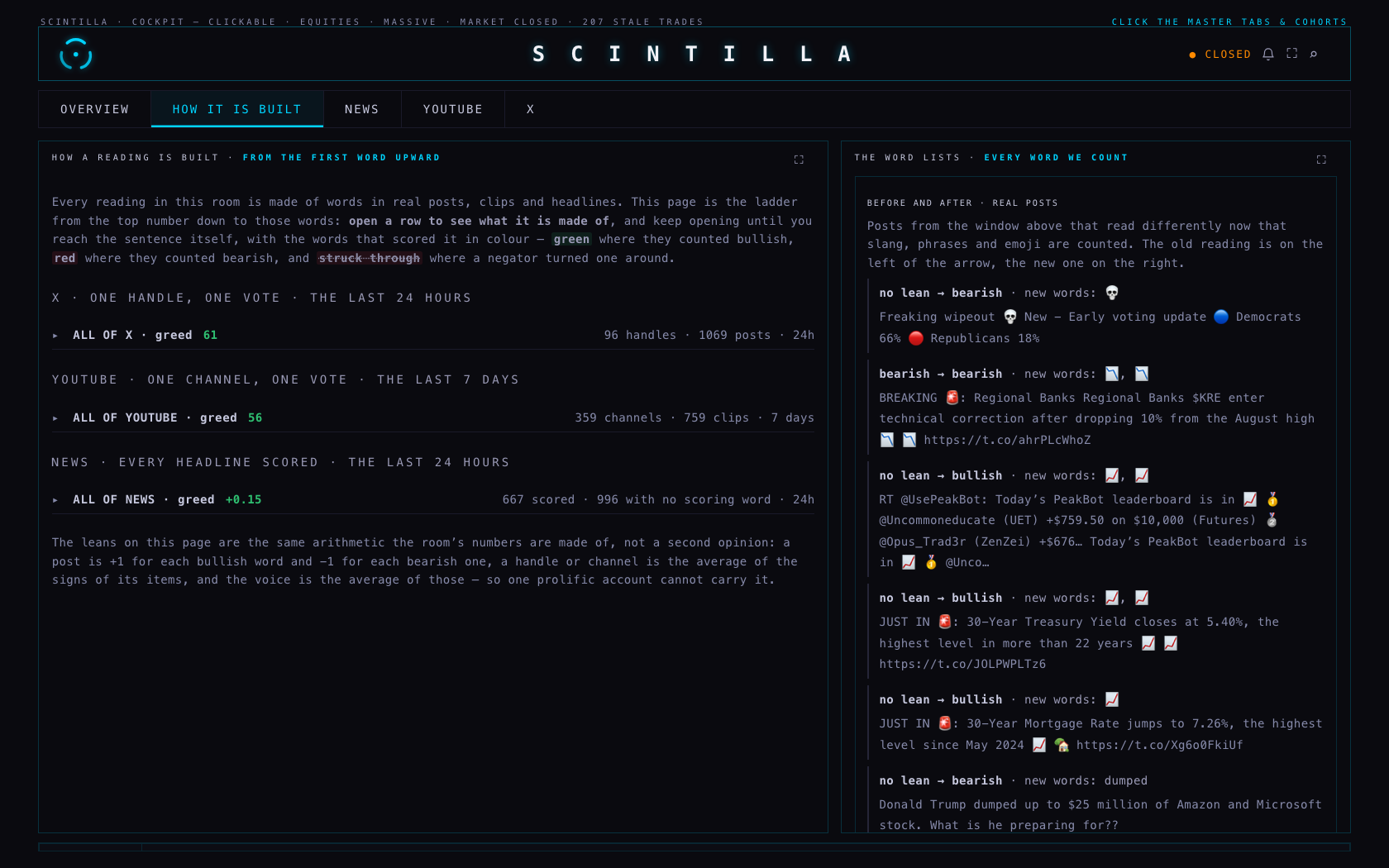The image size is (1389, 868).
Task: Click the orange CLOSED market status
Action: (x=1220, y=55)
